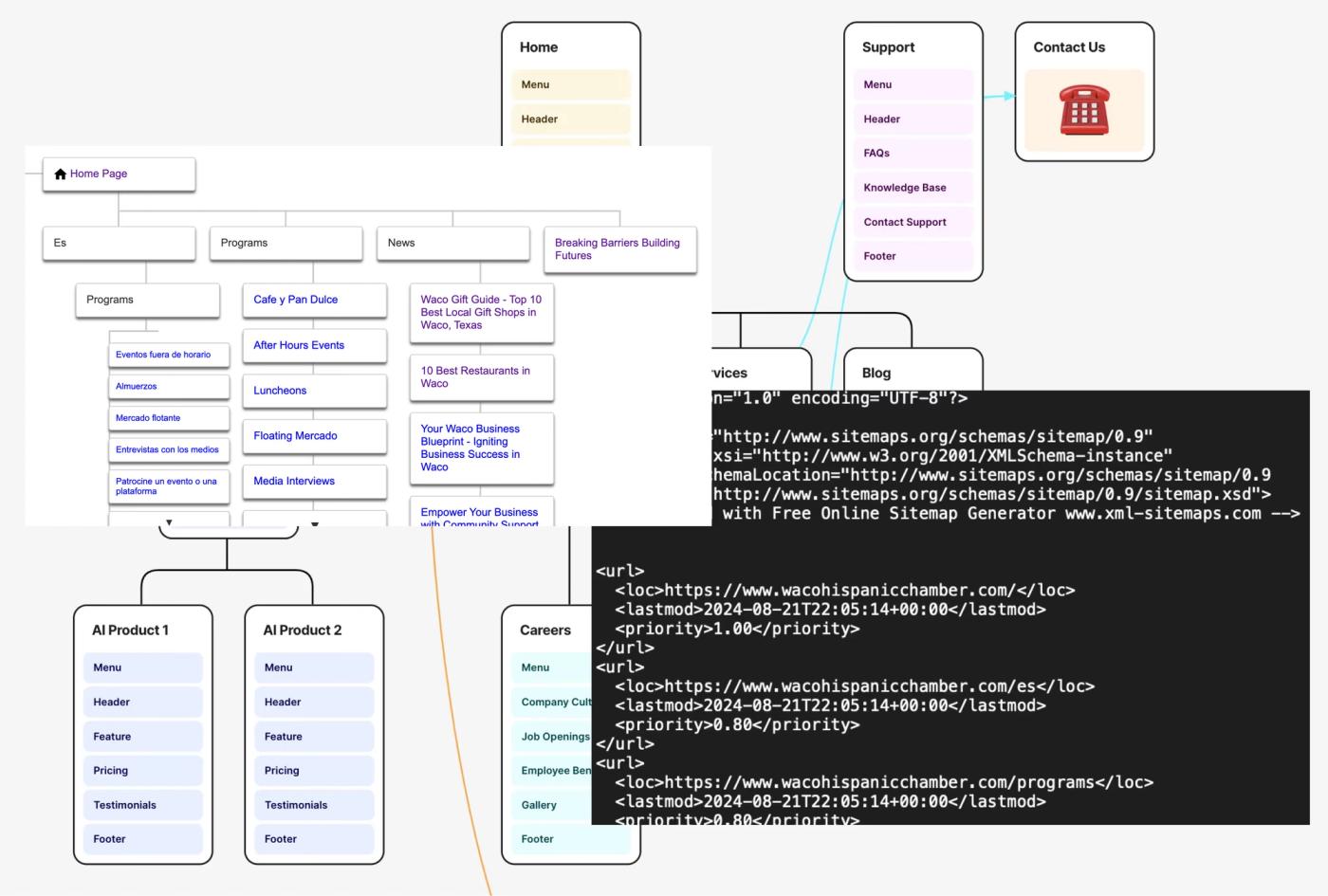Open the Empower Your Business link
This screenshot has height=896, width=1328.
coord(482,513)
